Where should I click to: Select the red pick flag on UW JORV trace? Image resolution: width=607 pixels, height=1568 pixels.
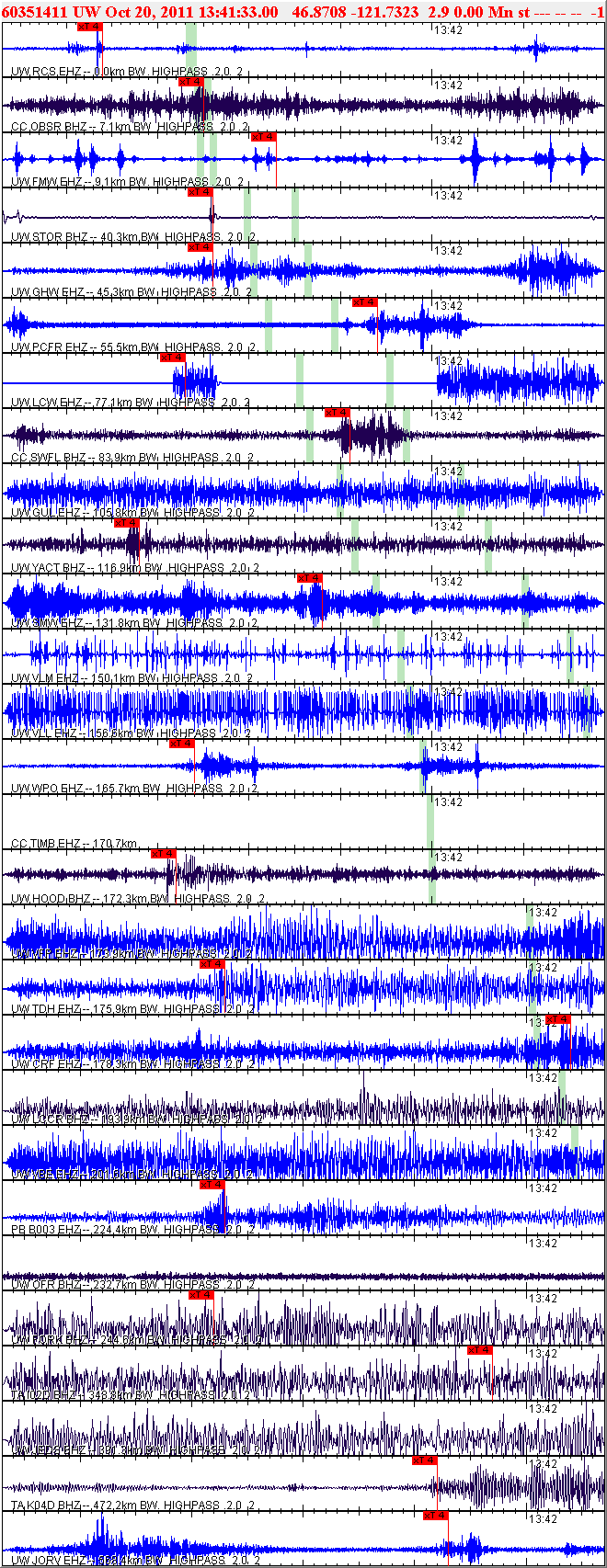click(435, 1516)
